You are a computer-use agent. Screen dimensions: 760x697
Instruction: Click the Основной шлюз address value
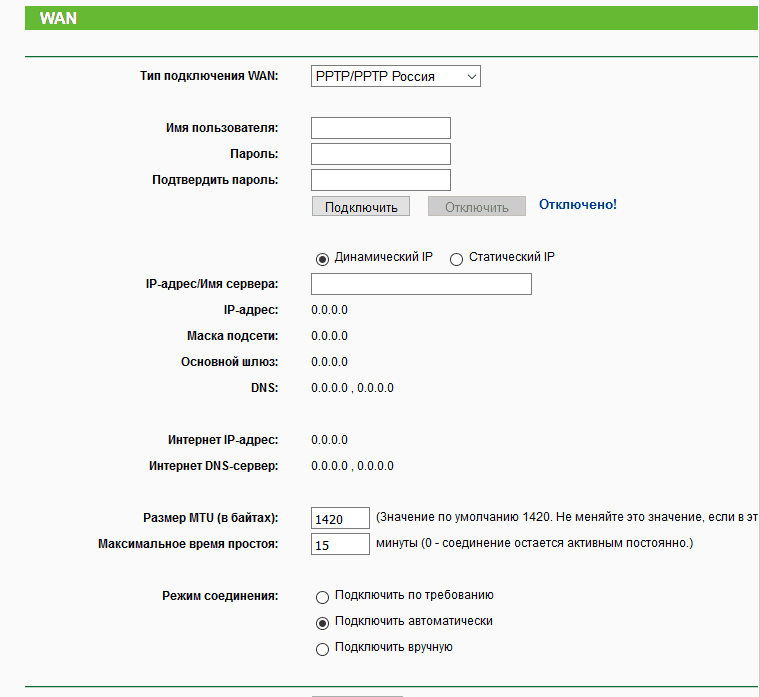[x=329, y=362]
